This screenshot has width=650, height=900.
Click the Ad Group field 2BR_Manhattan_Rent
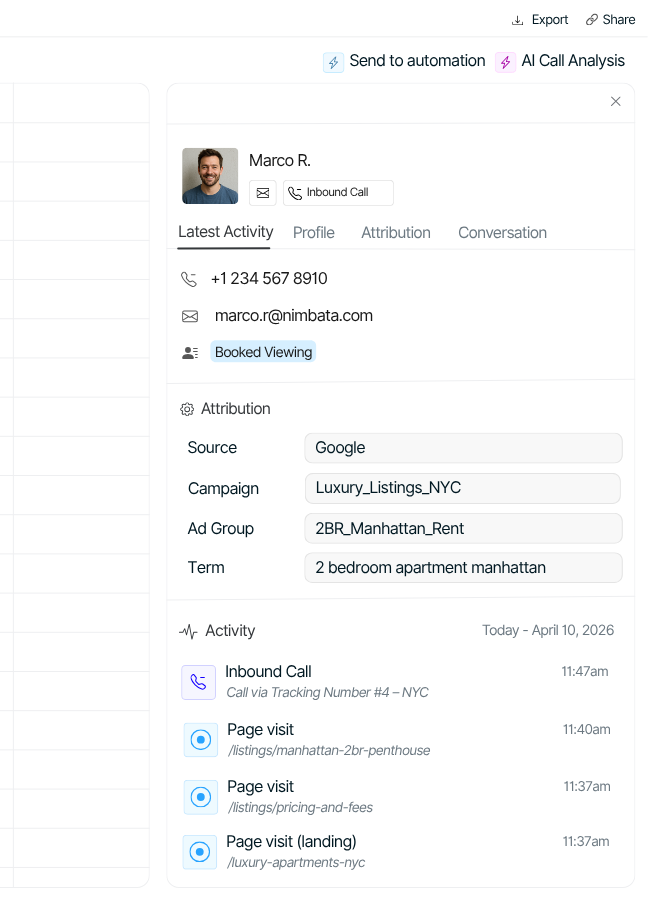(x=463, y=529)
